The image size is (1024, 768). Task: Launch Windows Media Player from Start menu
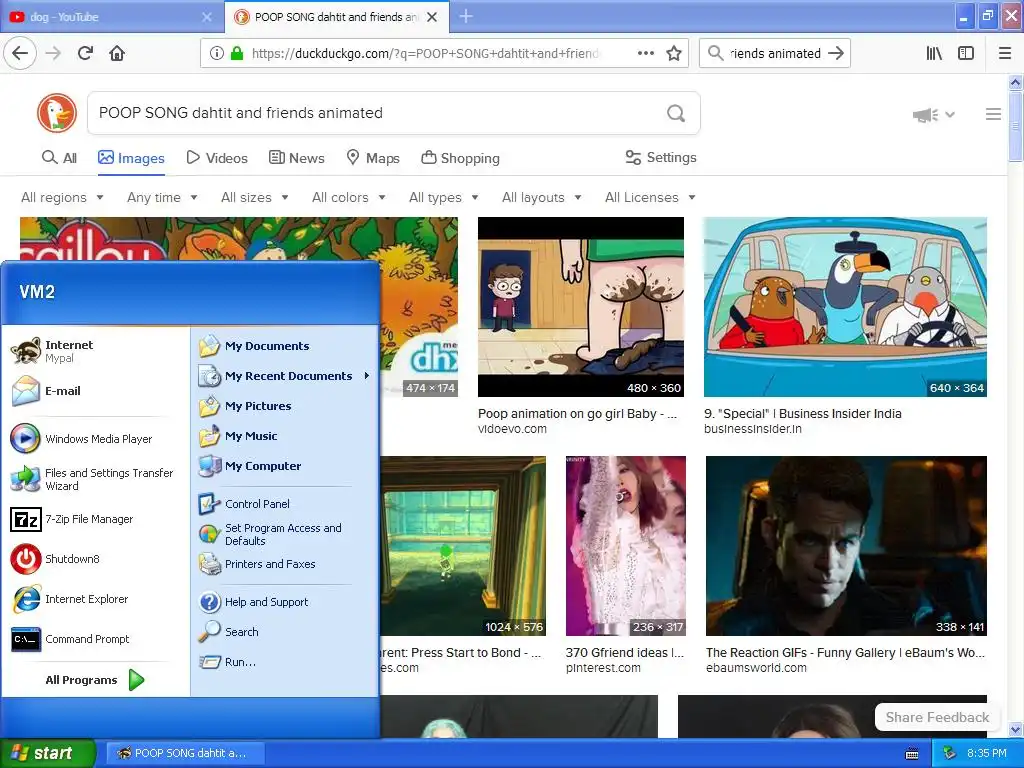[x=96, y=439]
